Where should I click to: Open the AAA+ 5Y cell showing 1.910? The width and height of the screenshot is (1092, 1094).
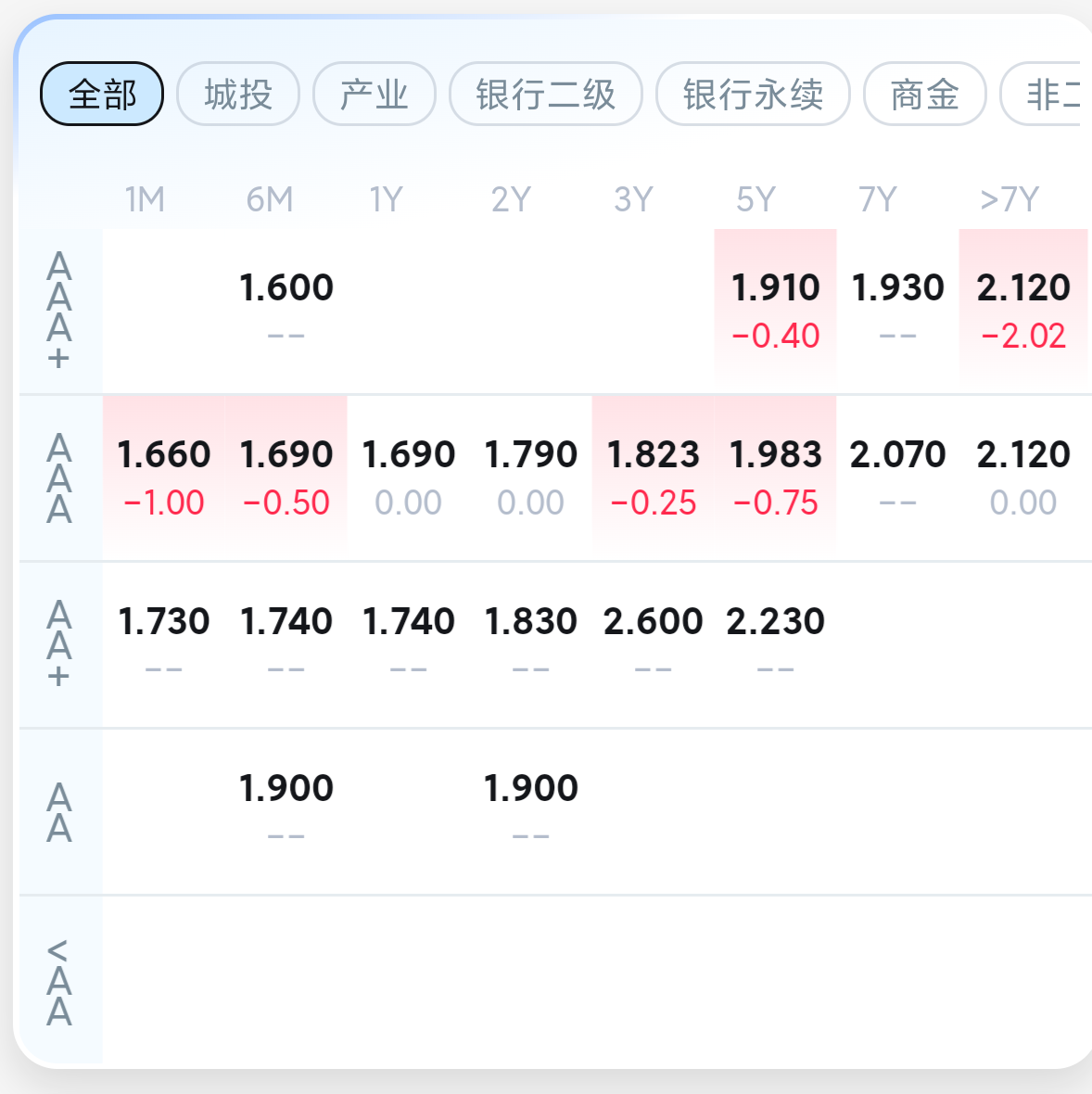pos(775,311)
